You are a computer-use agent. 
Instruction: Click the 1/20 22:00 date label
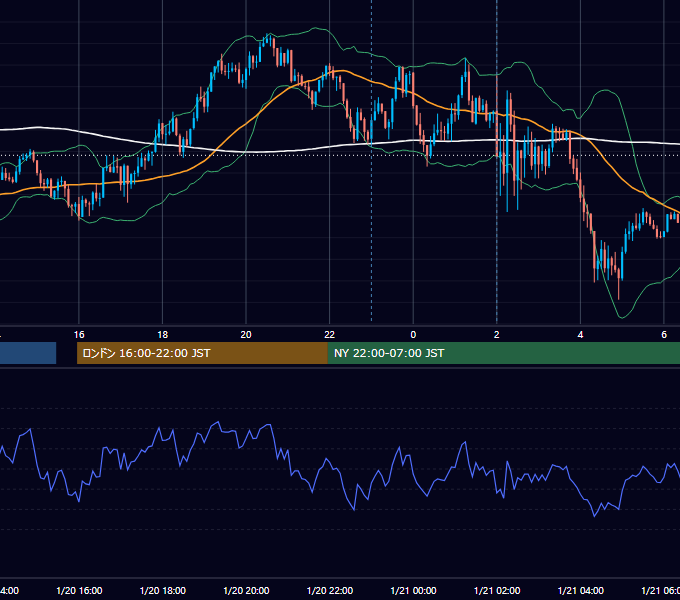[330, 590]
